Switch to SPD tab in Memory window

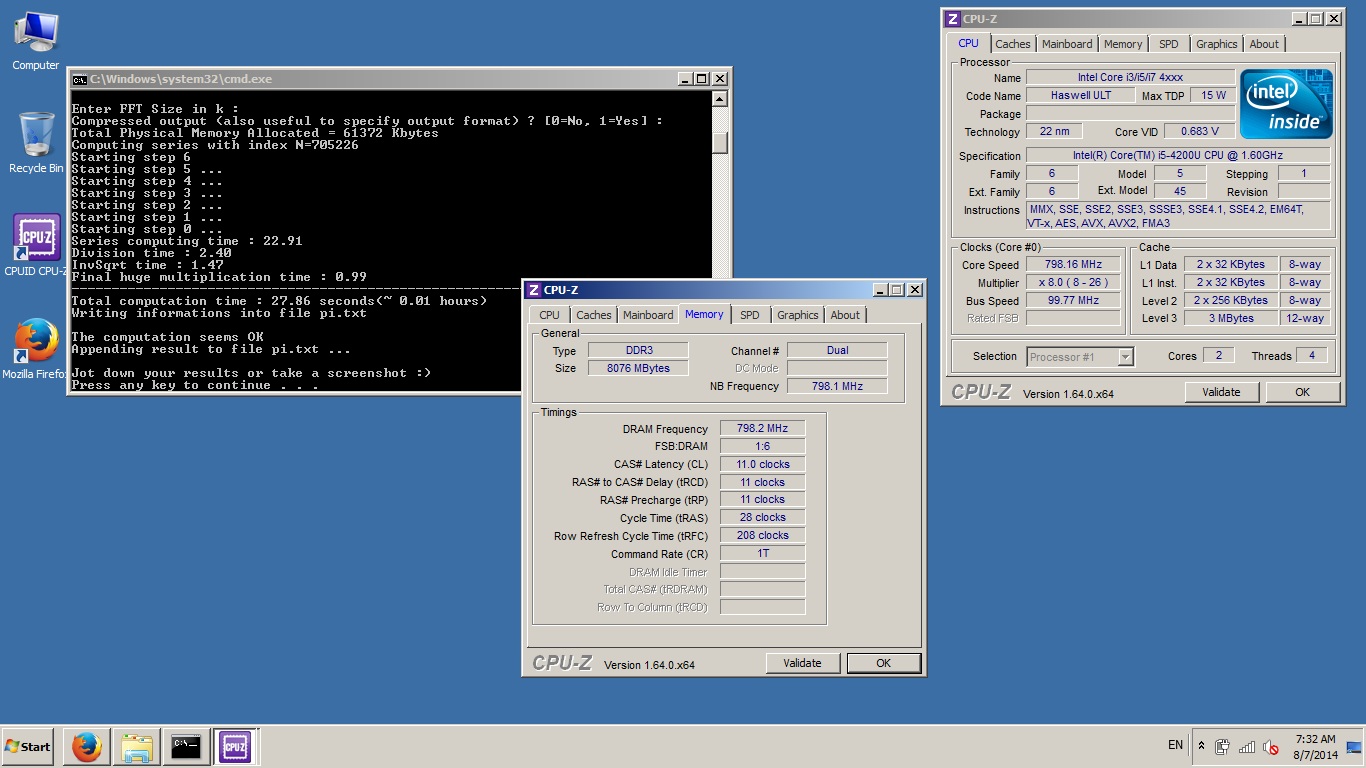pos(749,315)
